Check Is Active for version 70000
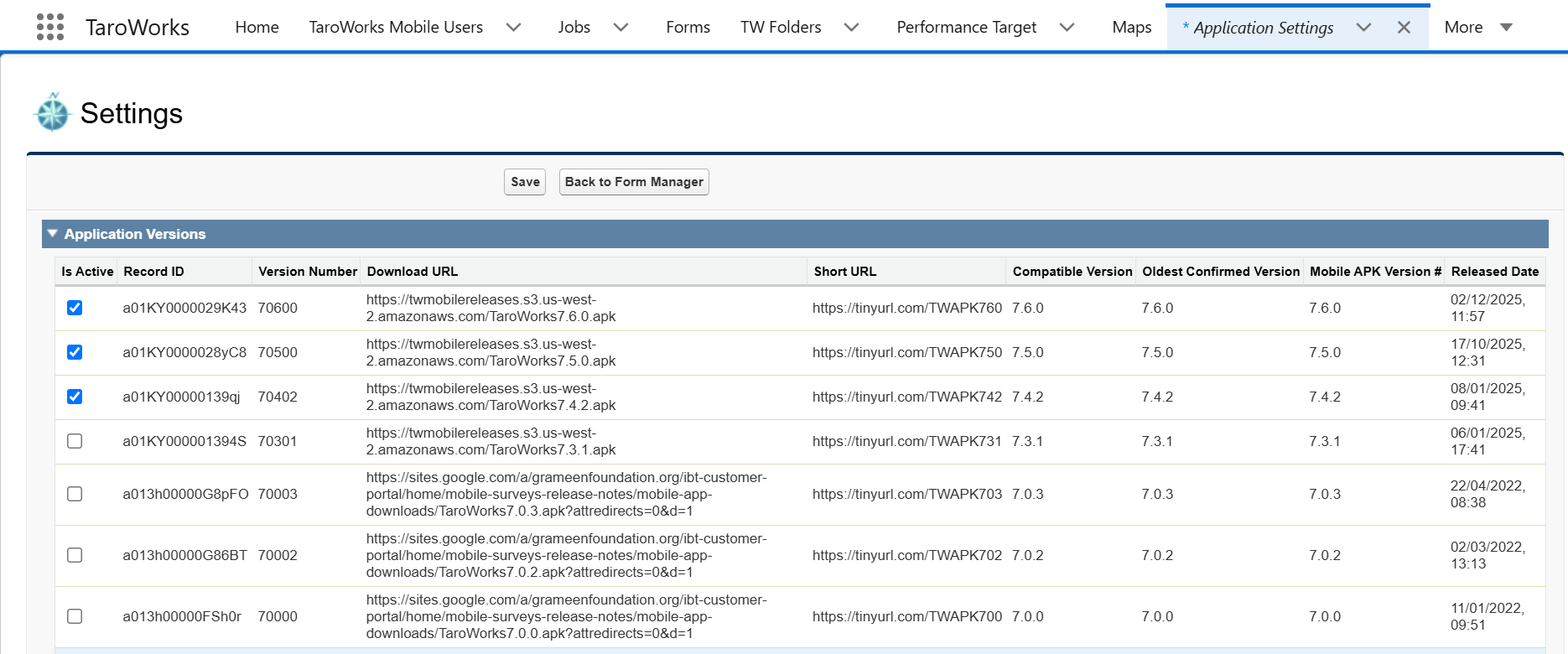Viewport: 1568px width, 654px height. [75, 616]
